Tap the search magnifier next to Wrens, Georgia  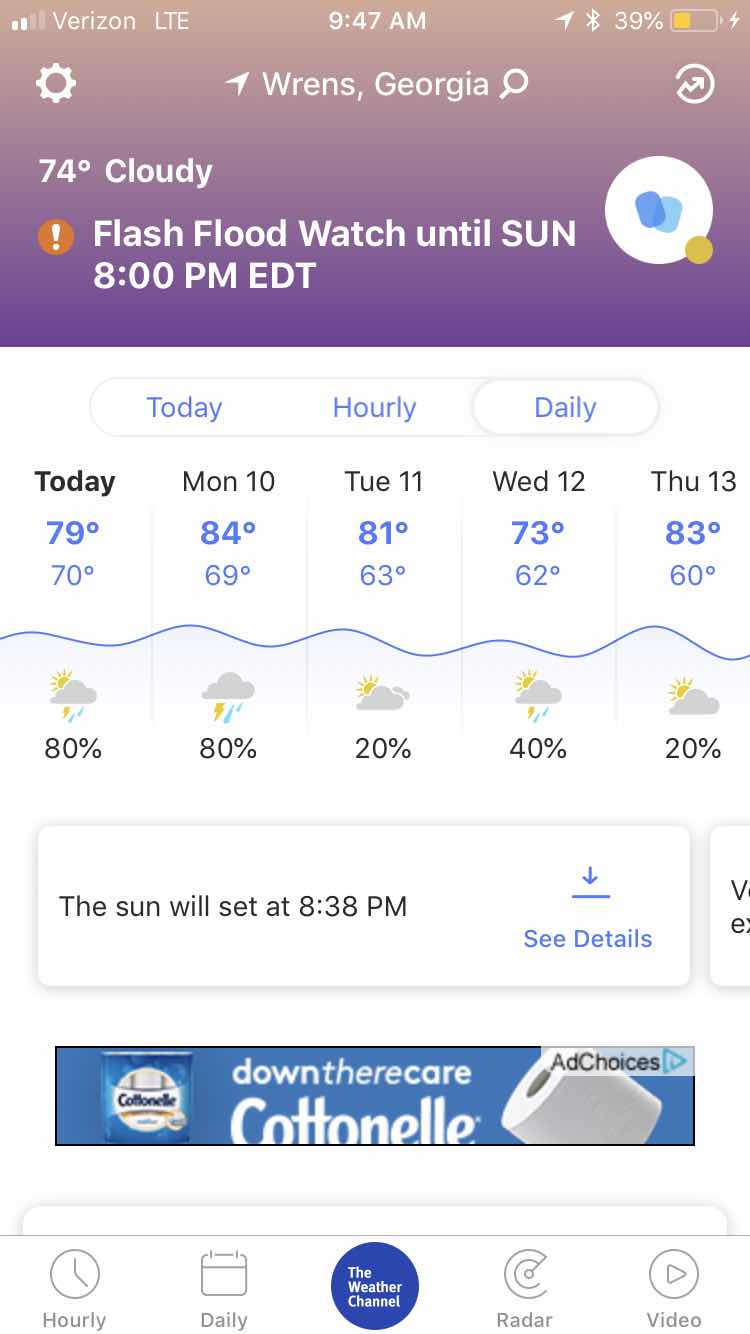[514, 84]
